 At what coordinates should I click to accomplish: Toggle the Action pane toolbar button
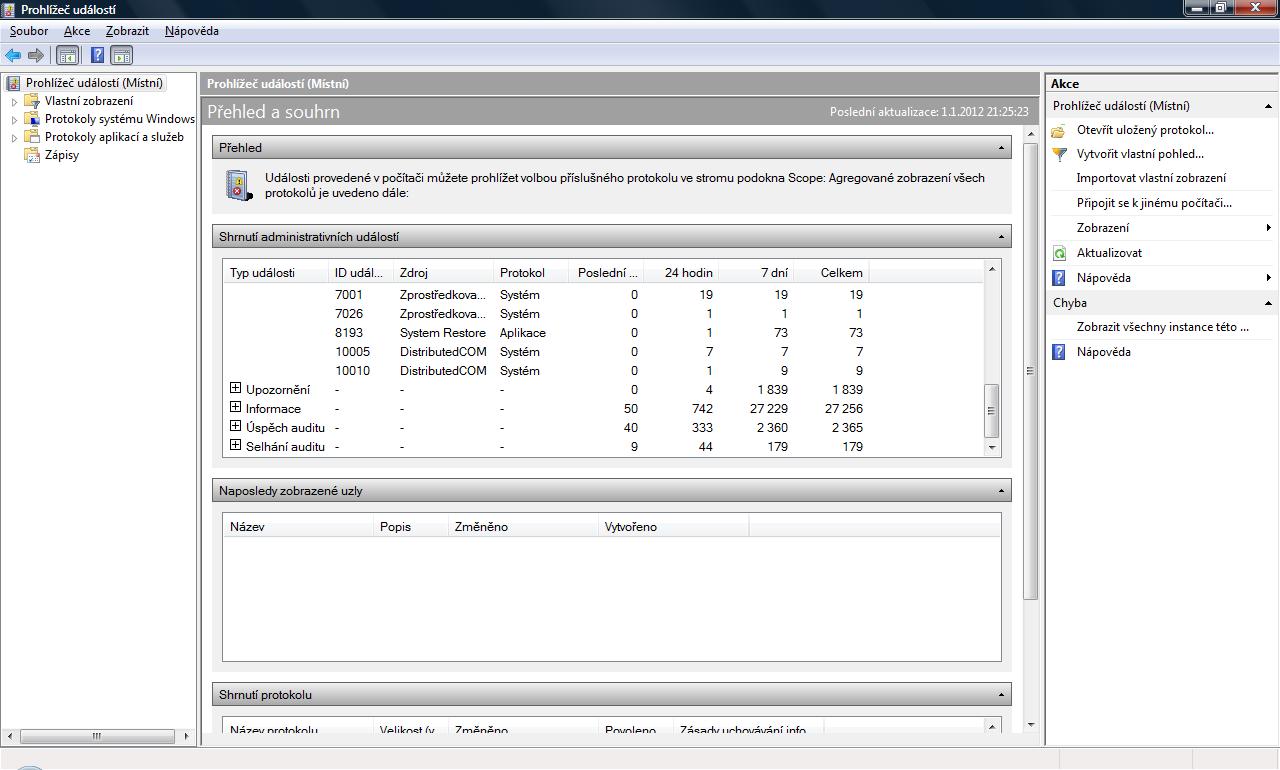point(121,56)
